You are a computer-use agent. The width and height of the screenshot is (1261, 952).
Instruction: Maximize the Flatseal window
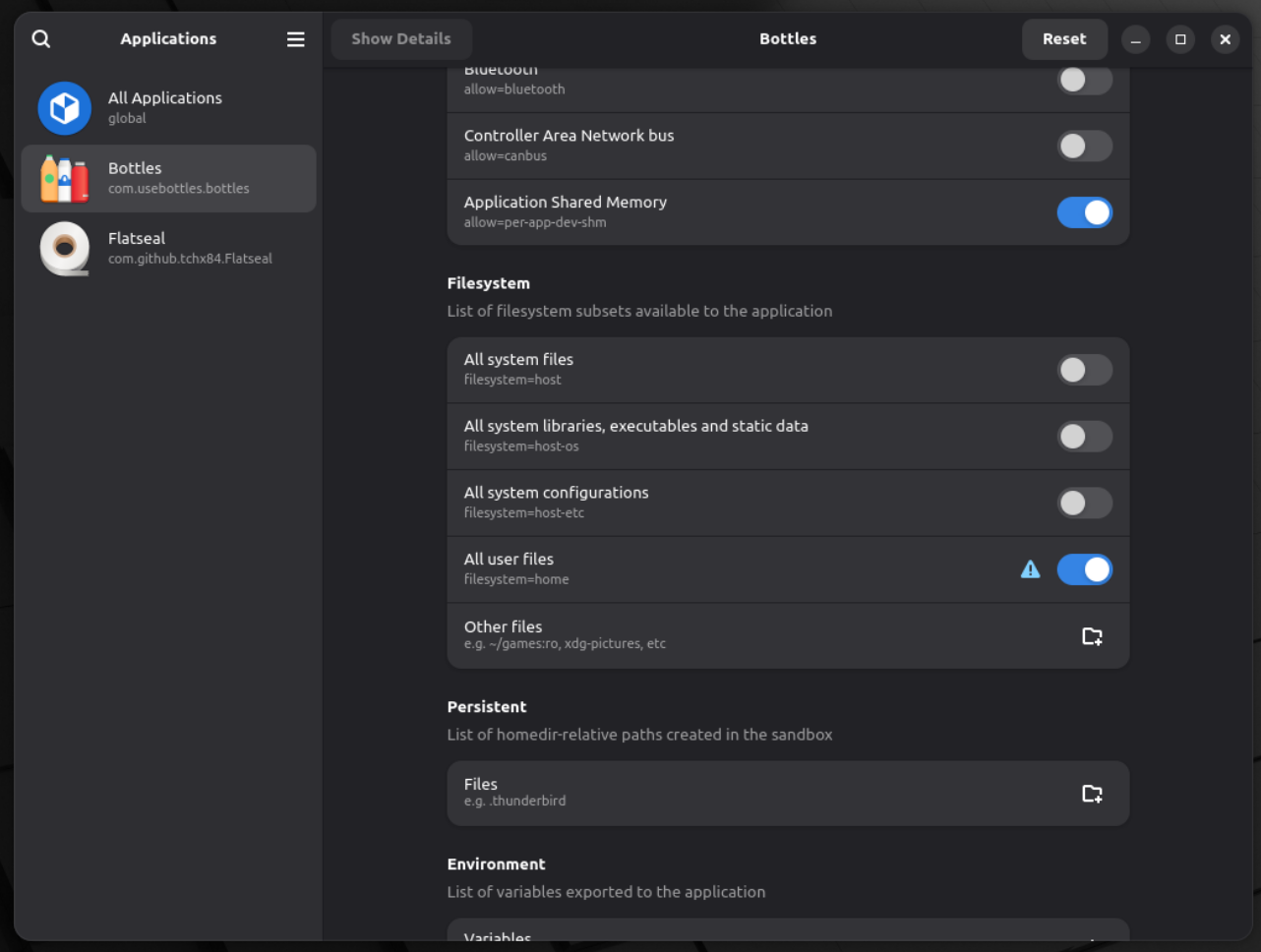point(1180,39)
